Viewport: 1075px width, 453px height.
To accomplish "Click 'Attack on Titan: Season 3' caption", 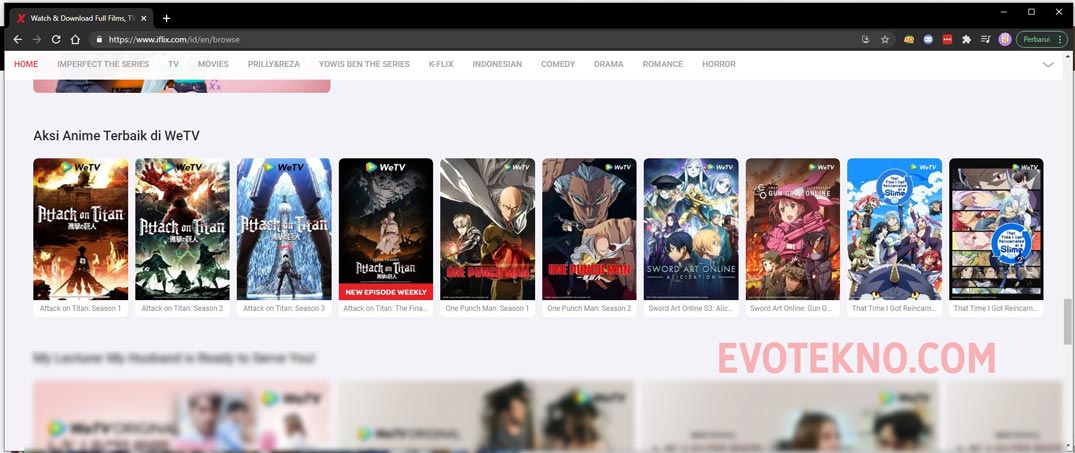I will [284, 308].
